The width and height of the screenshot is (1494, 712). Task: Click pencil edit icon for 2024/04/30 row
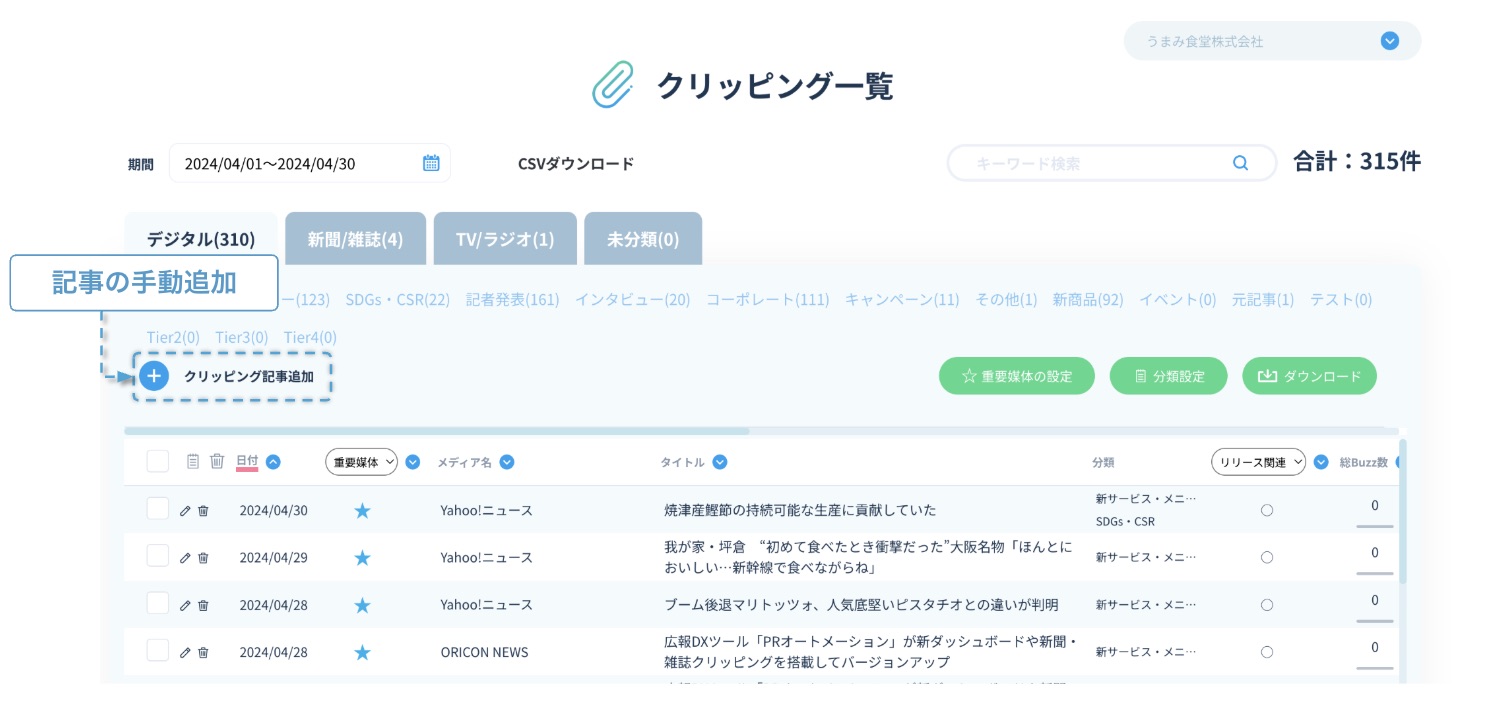pyautogui.click(x=185, y=511)
